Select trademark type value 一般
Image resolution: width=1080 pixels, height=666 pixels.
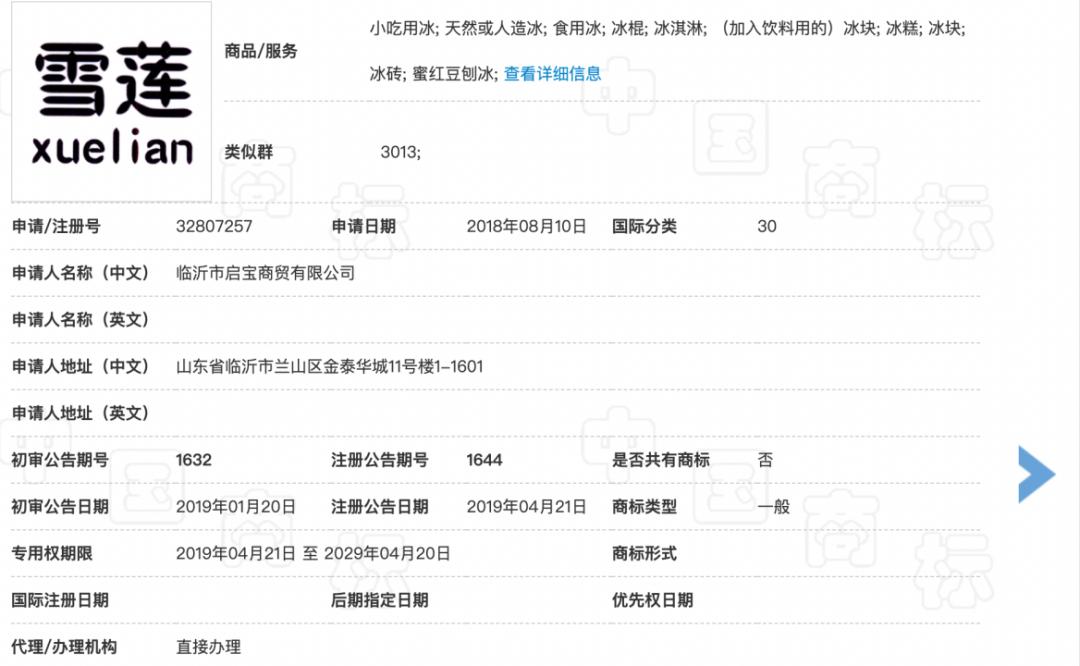[x=773, y=507]
